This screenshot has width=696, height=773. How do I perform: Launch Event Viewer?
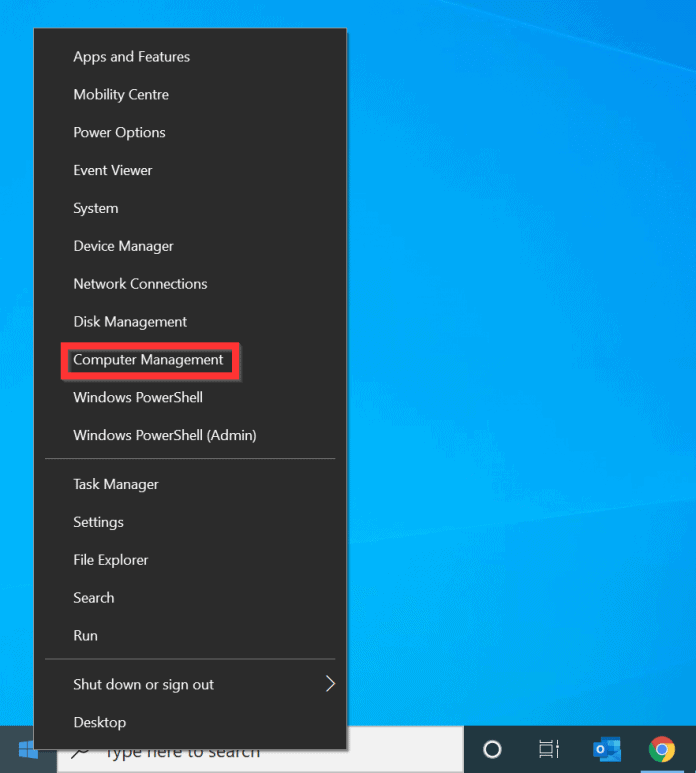(112, 171)
